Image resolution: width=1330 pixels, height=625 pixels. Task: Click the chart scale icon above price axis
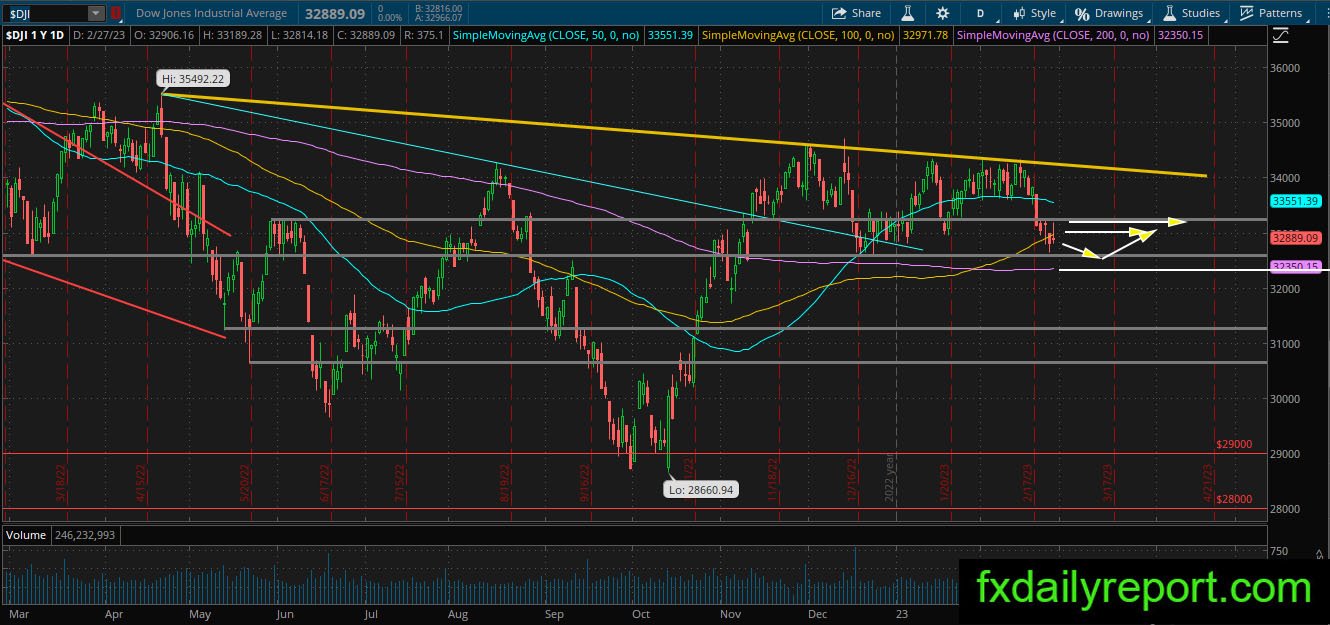[1281, 35]
